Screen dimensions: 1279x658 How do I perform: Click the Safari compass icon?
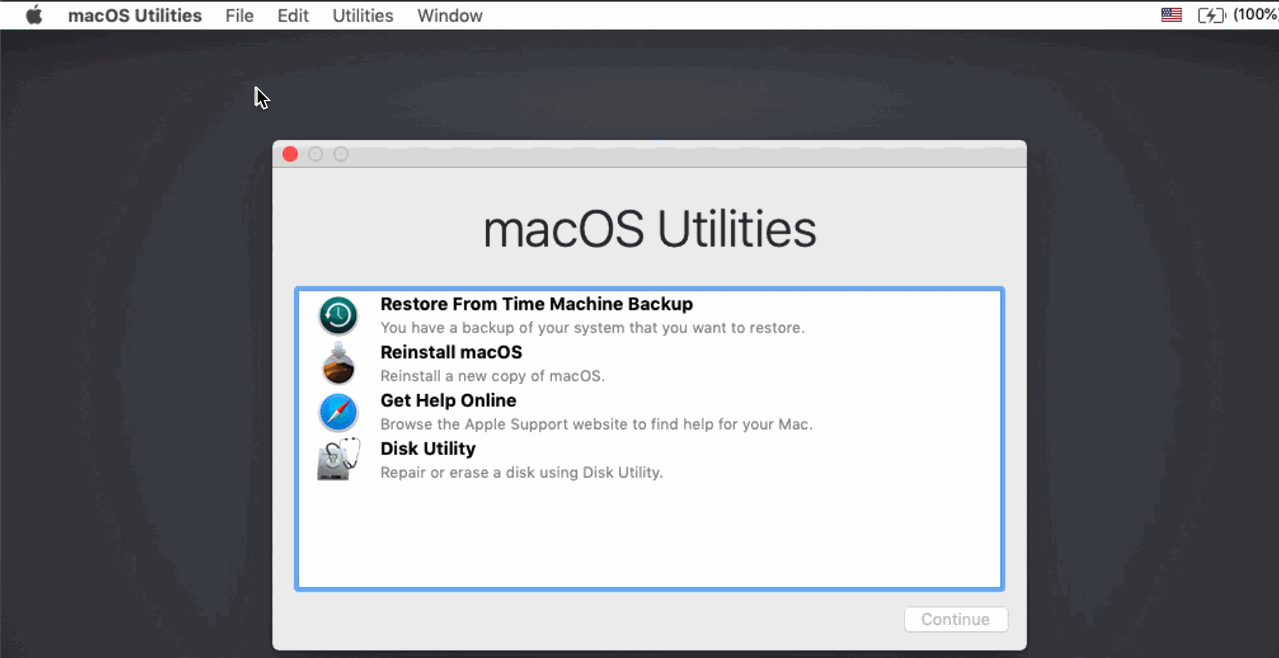(338, 412)
